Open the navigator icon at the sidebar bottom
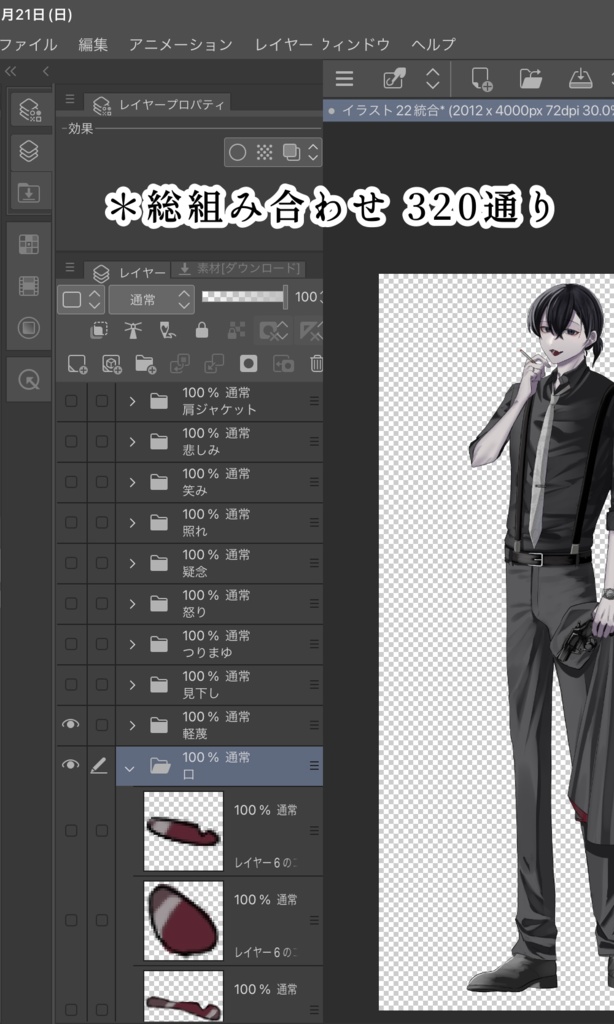The image size is (614, 1024). (x=29, y=379)
